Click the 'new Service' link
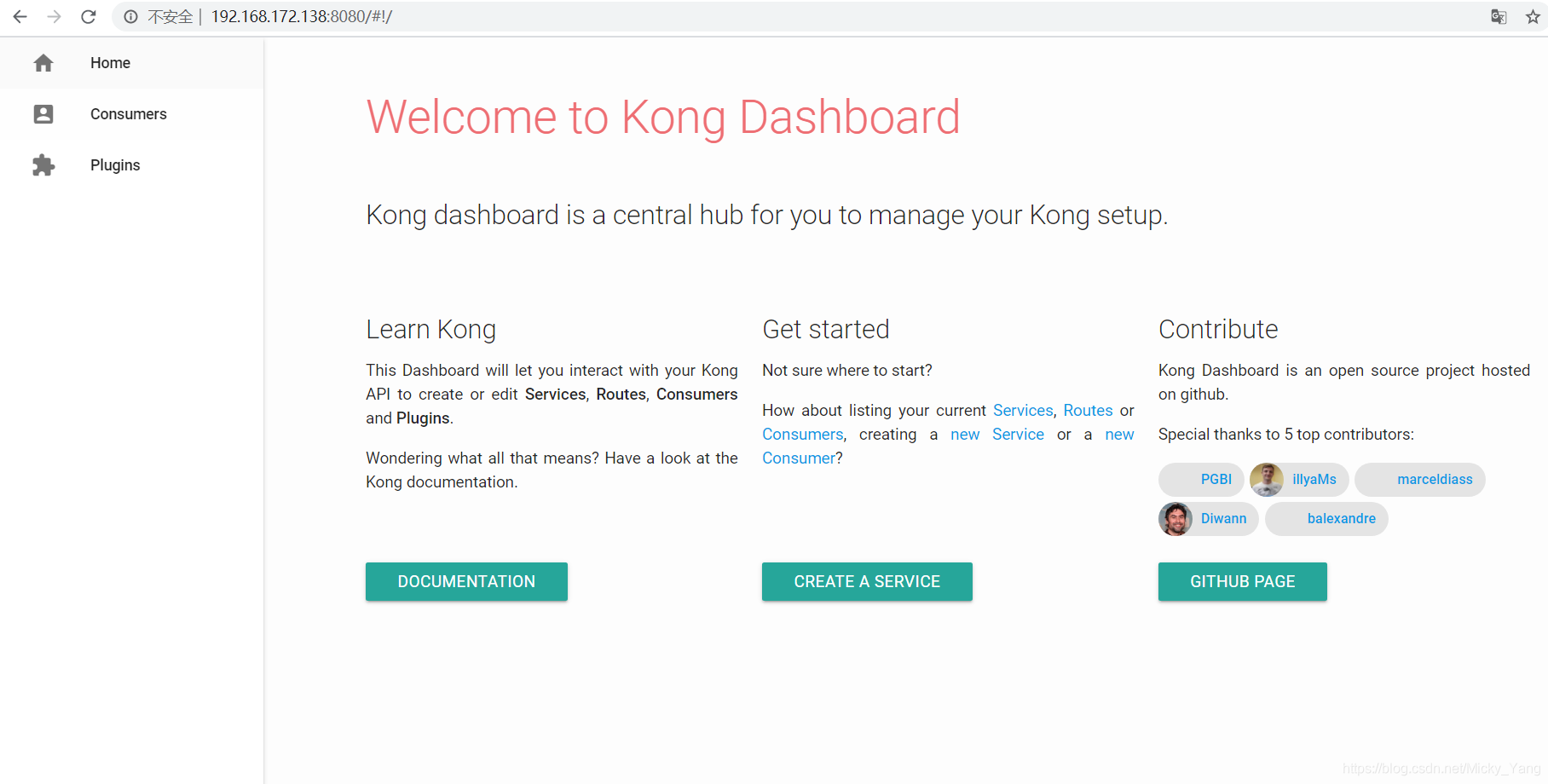The image size is (1548, 784). coord(997,435)
